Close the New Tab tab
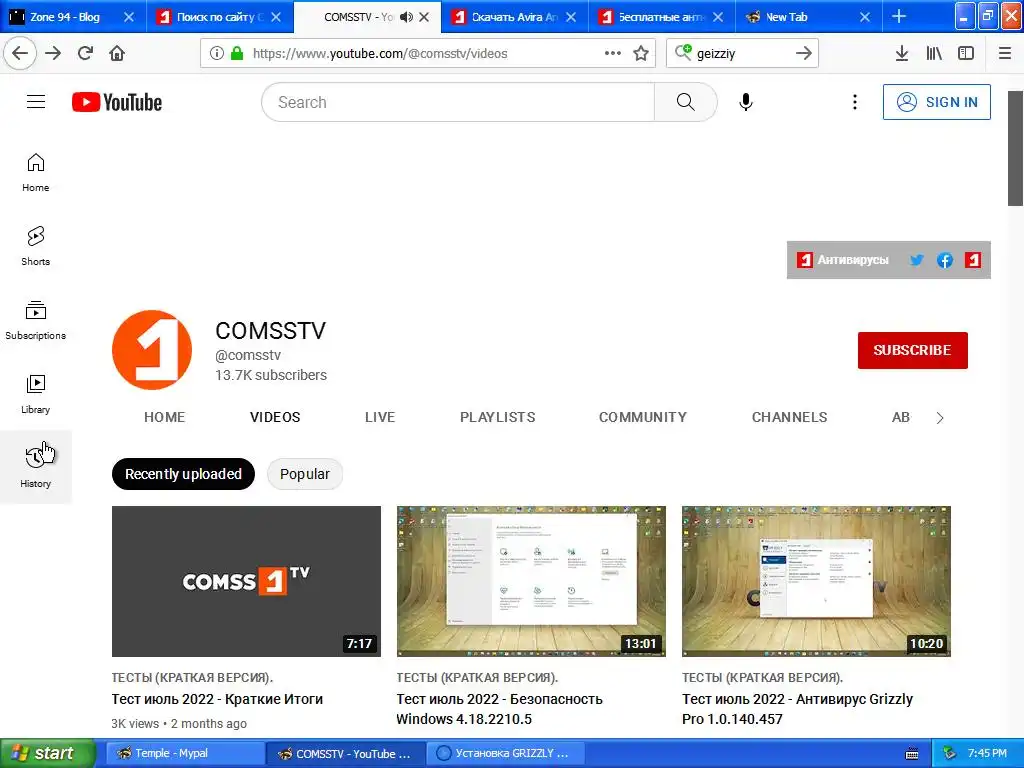This screenshot has height=768, width=1024. click(865, 17)
